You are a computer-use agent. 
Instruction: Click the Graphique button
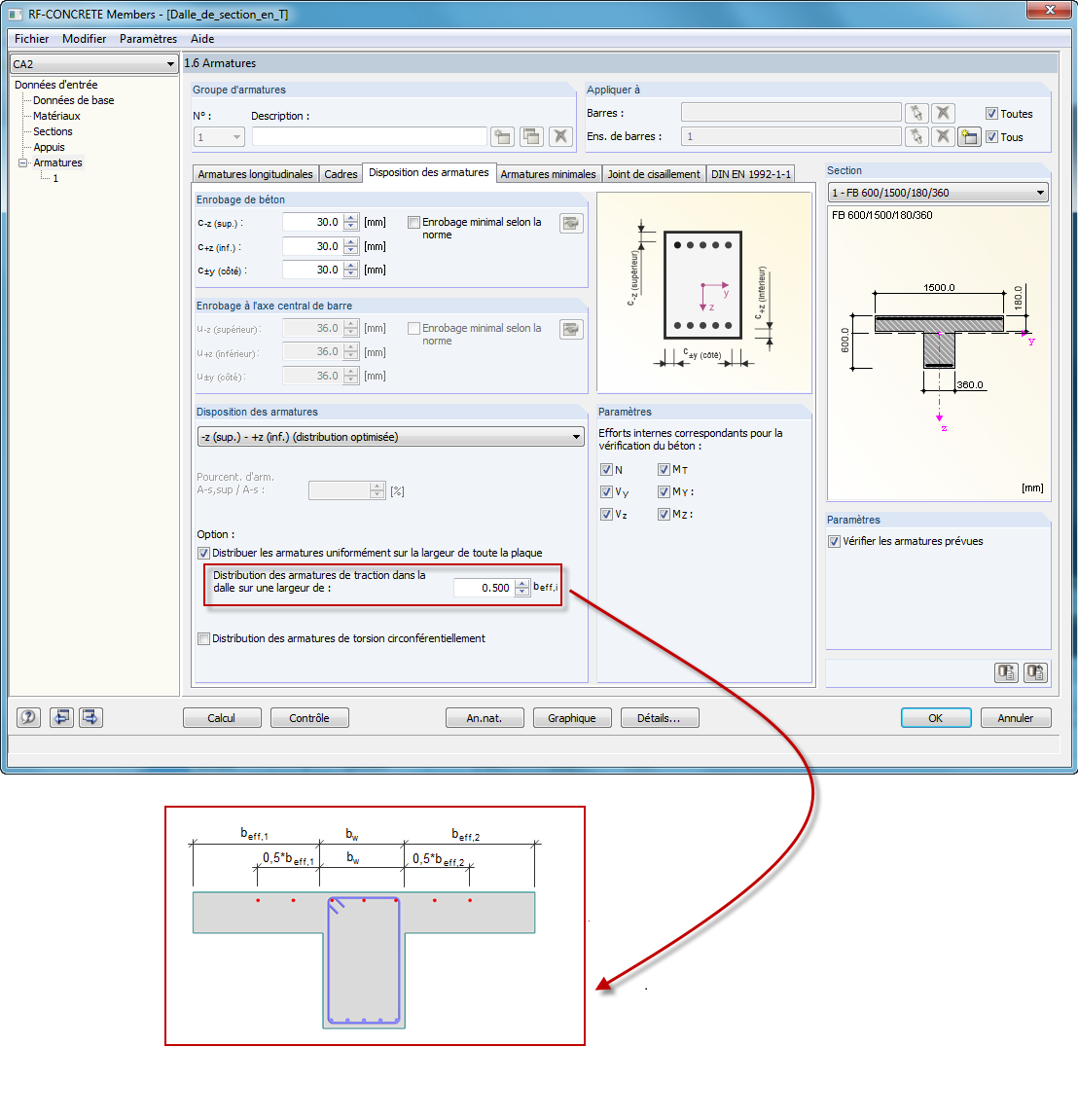(x=571, y=718)
